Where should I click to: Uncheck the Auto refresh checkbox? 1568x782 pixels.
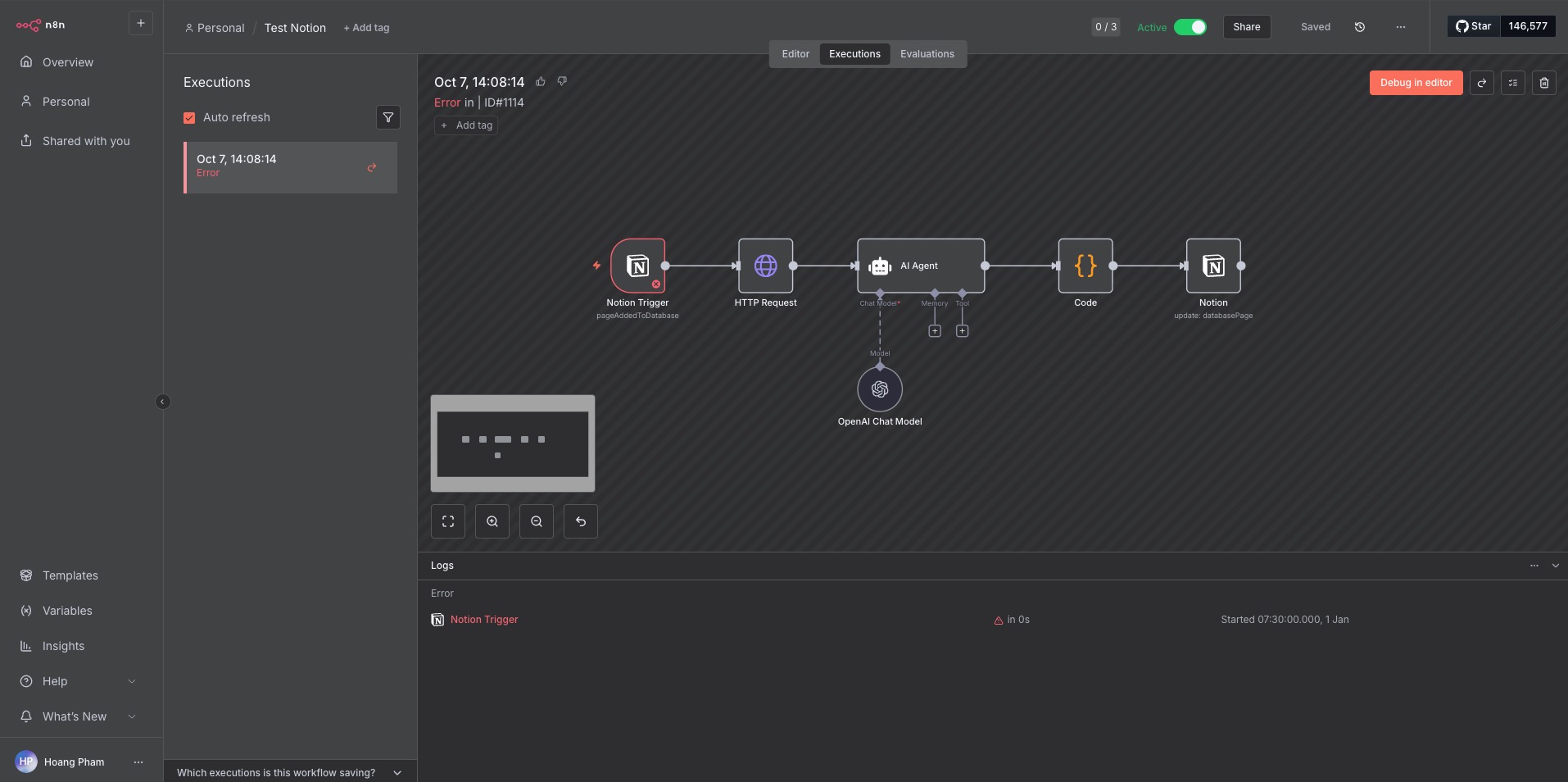tap(189, 118)
